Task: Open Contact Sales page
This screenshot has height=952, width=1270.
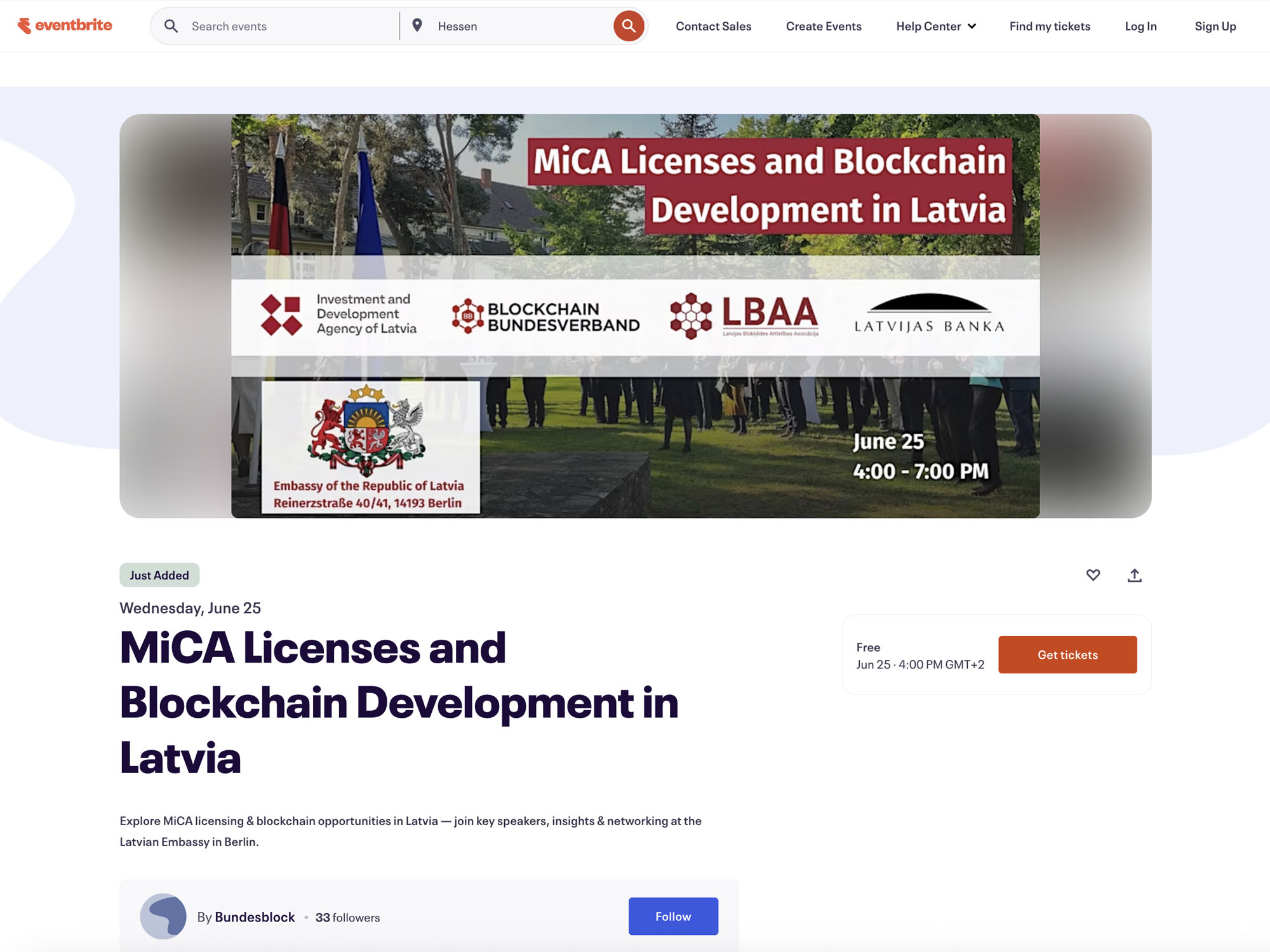Action: pyautogui.click(x=713, y=26)
